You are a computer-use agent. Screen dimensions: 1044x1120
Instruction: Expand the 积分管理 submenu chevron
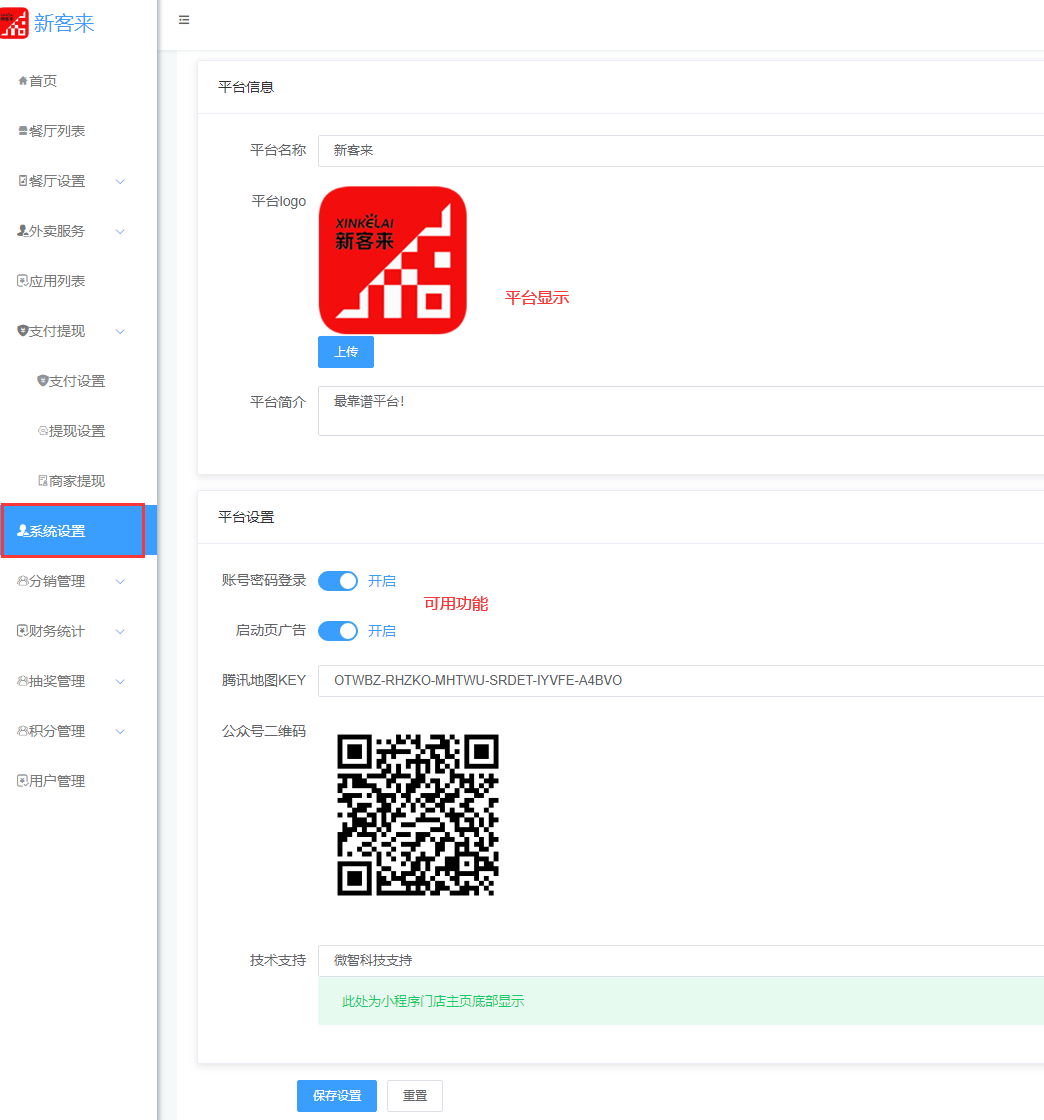(120, 731)
